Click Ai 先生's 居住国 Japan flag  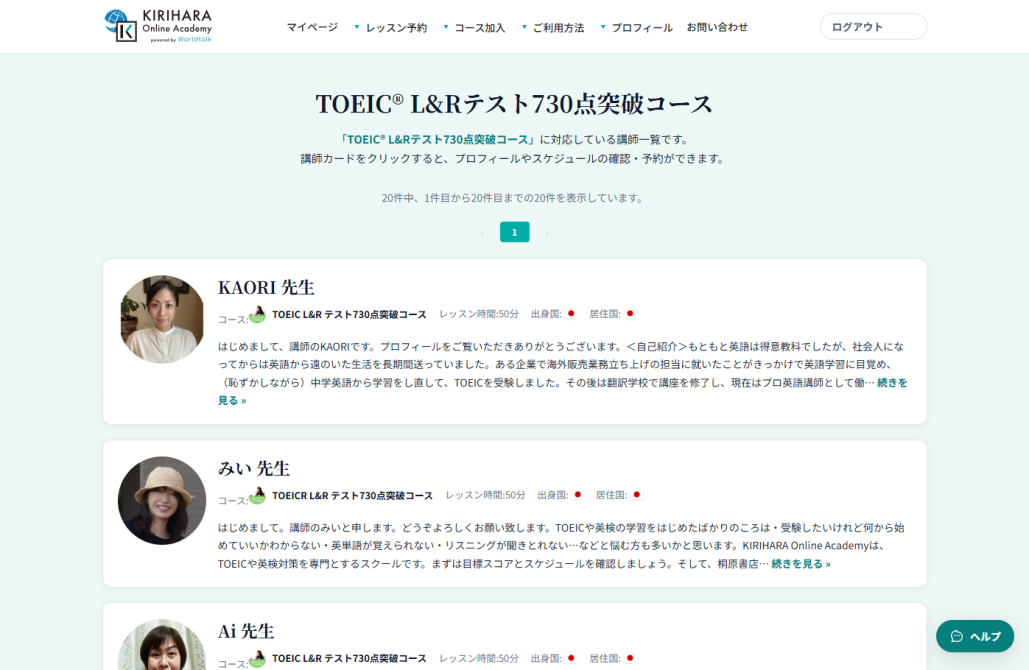tap(630, 658)
